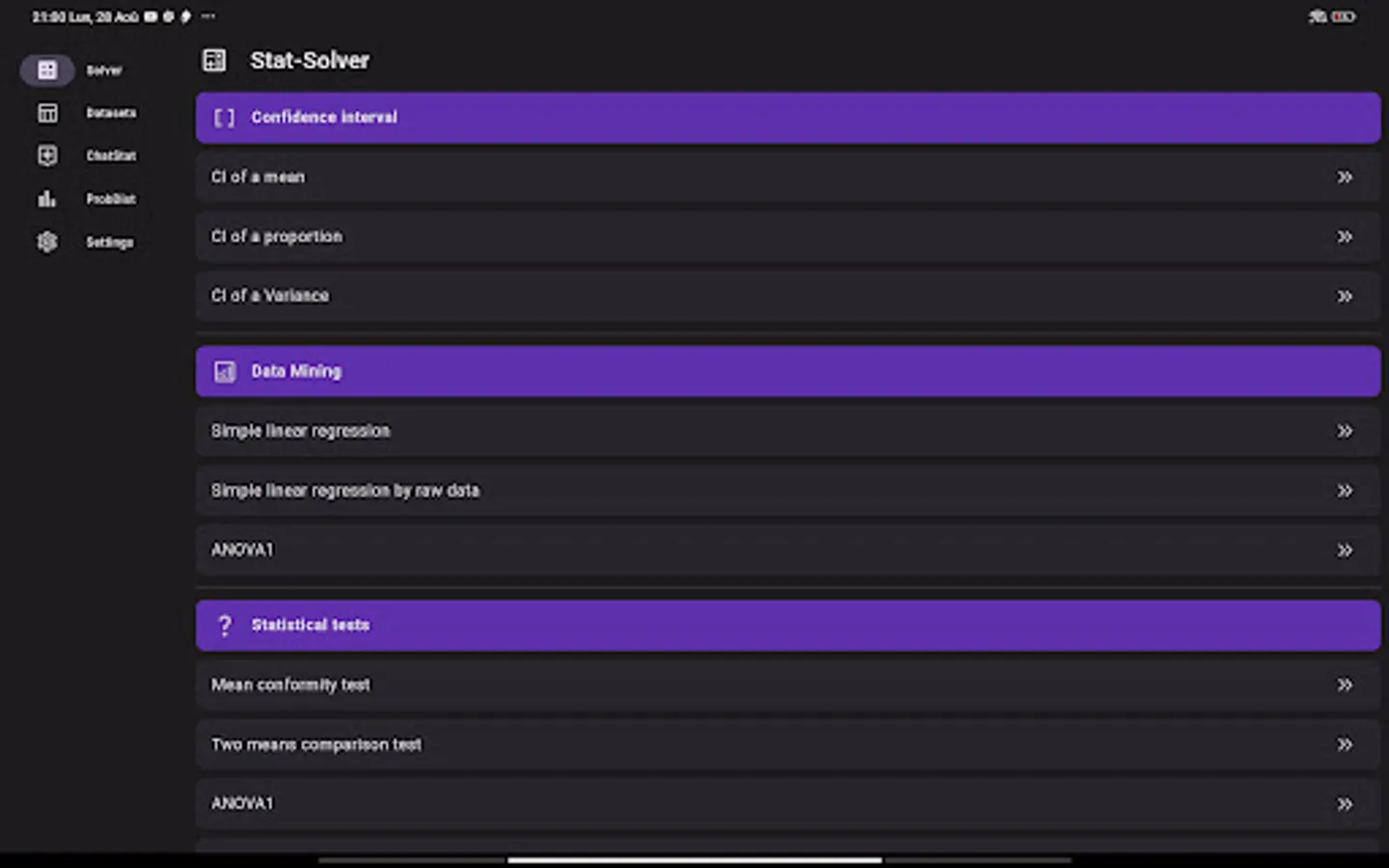Click the Data Mining chart icon
The image size is (1389, 868).
[x=225, y=371]
